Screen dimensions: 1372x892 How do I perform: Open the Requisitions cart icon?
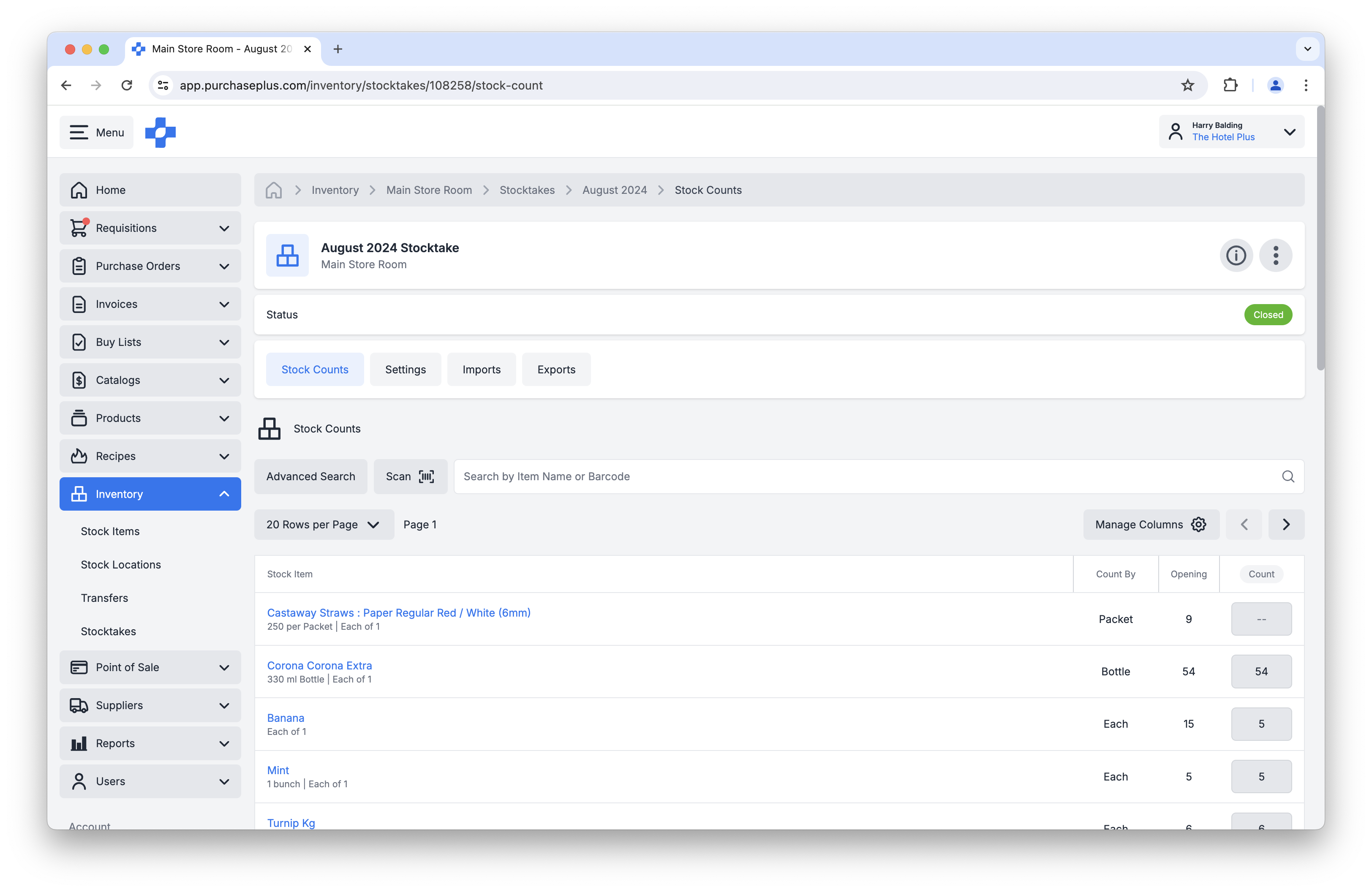(79, 228)
